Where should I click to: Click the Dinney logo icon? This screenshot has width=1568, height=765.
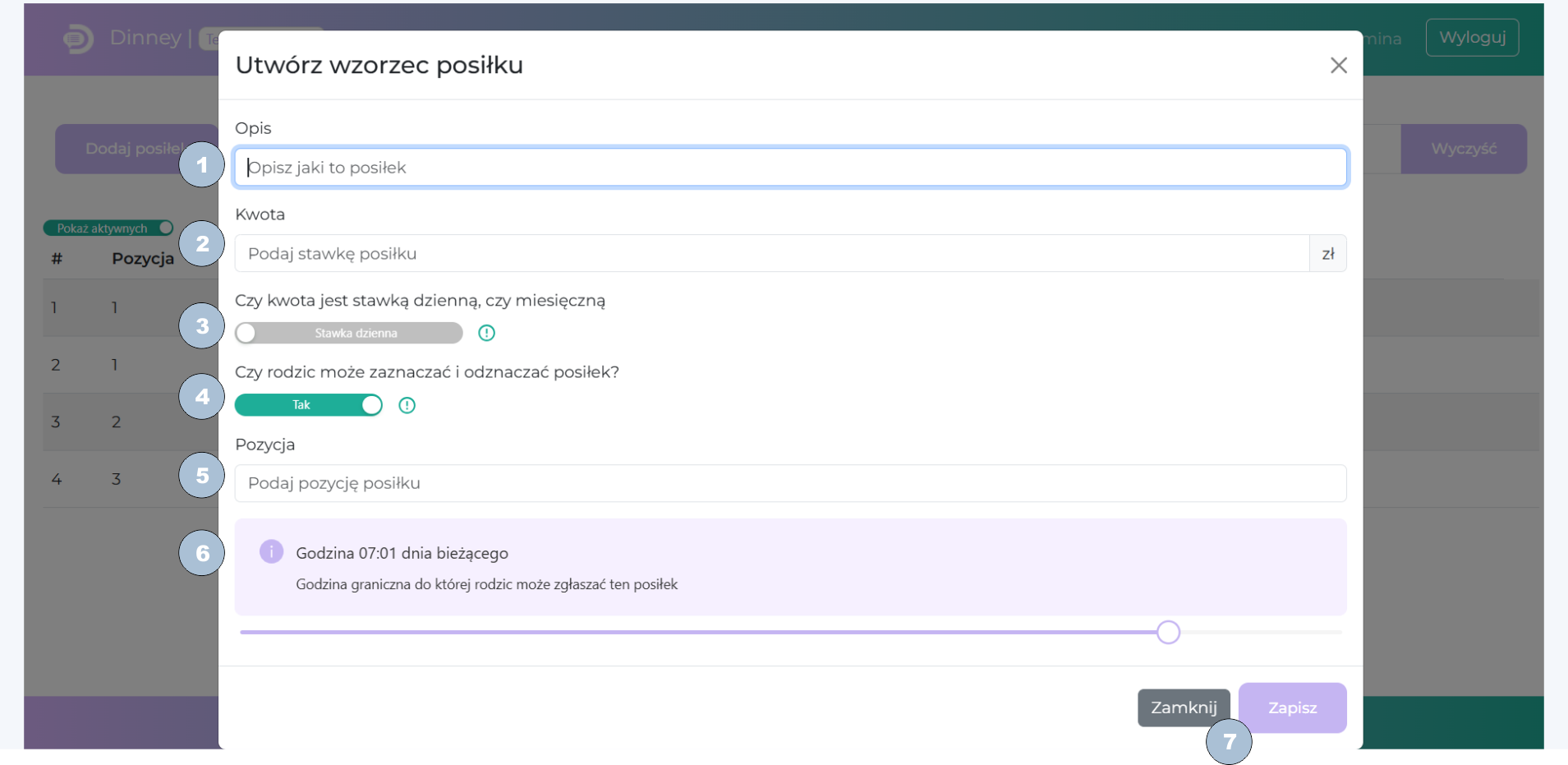click(x=78, y=39)
